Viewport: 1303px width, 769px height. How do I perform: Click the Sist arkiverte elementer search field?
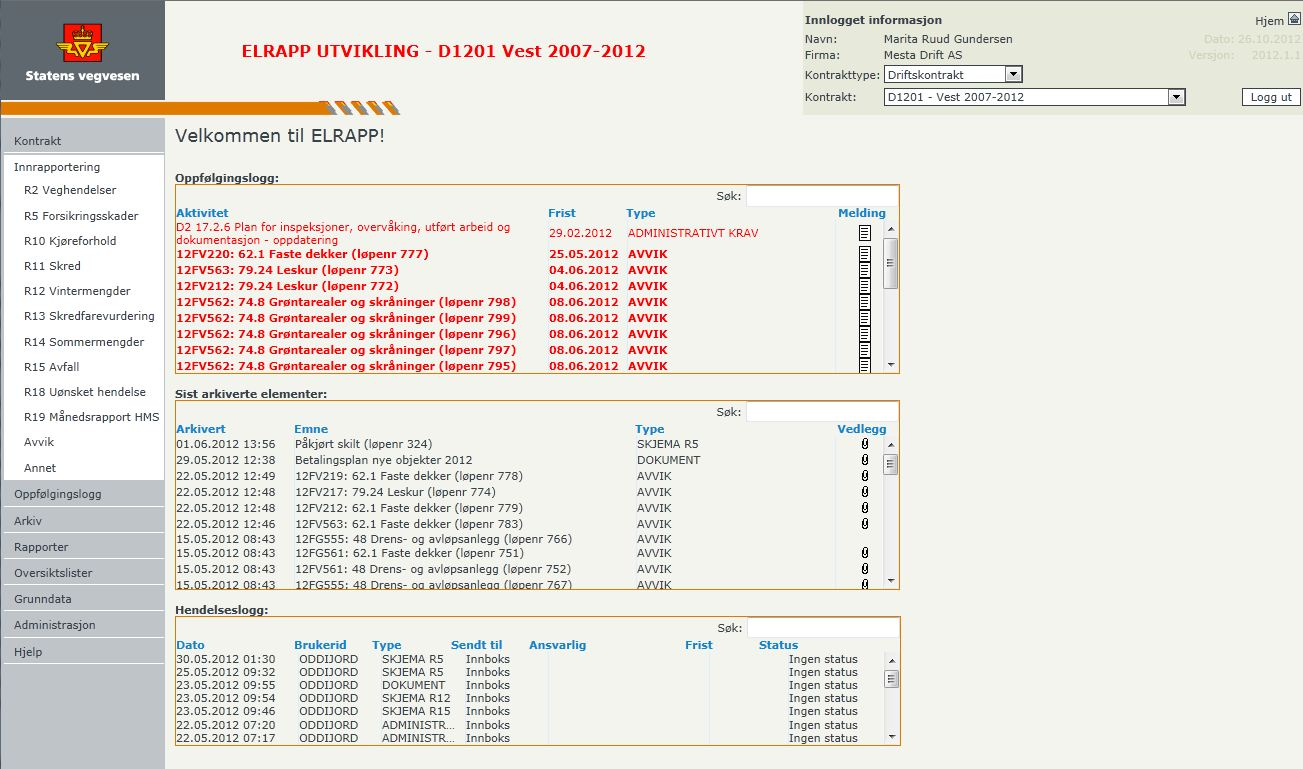[x=822, y=412]
